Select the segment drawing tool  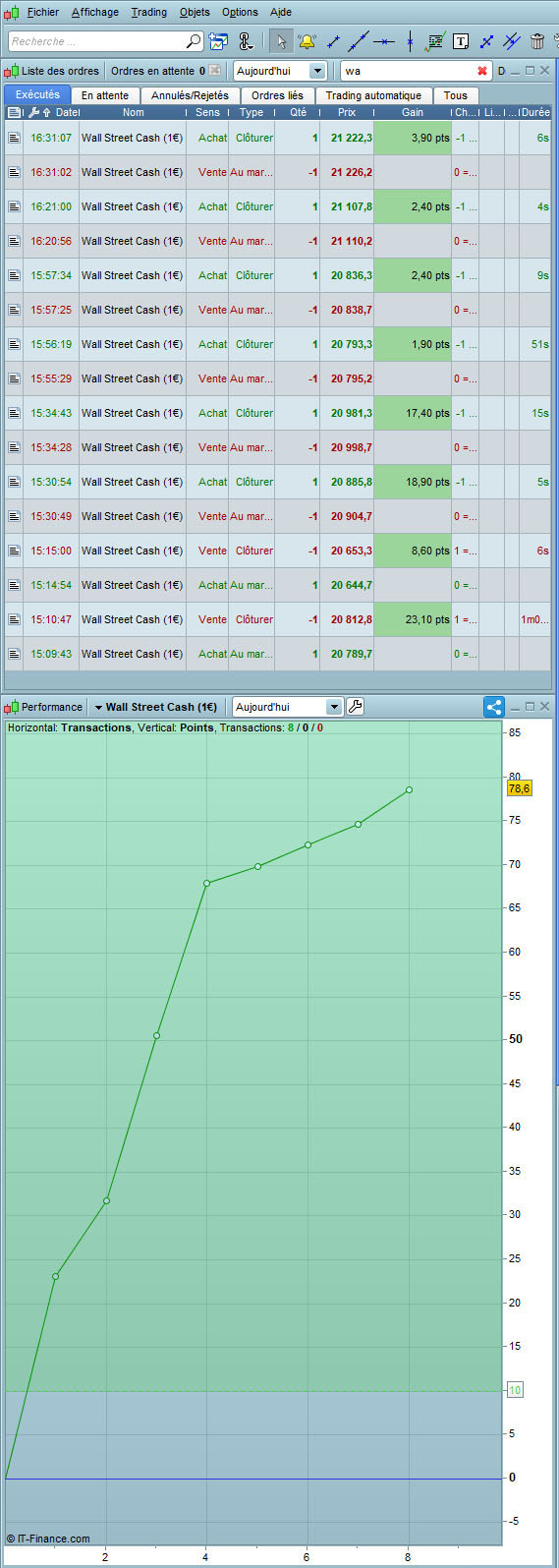tap(333, 41)
